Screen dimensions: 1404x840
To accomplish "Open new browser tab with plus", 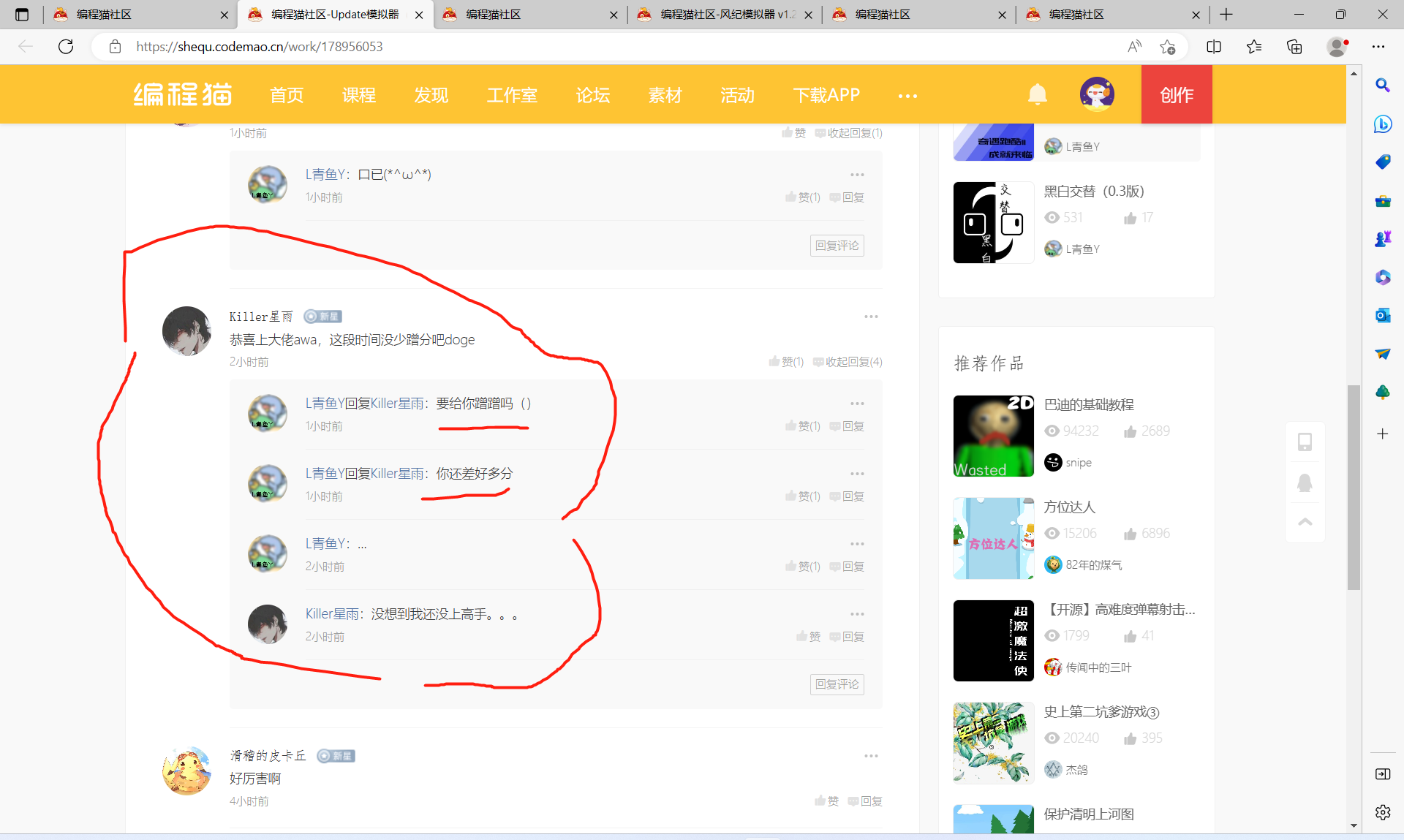I will tap(1226, 15).
